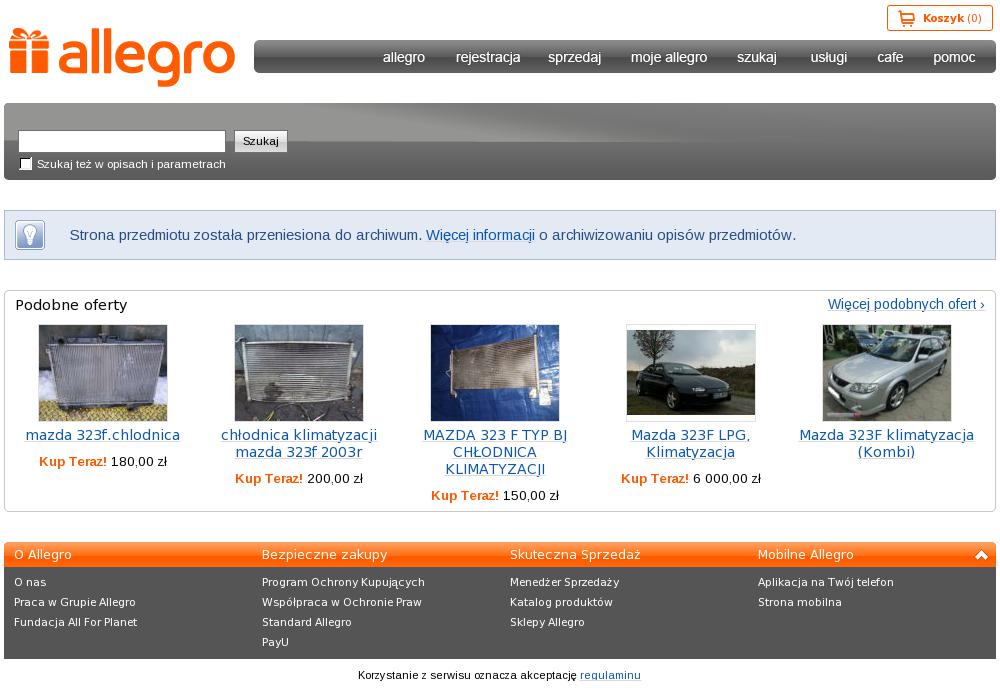Open pomoc help menu
Screen dimensions: 1000x695
point(954,57)
